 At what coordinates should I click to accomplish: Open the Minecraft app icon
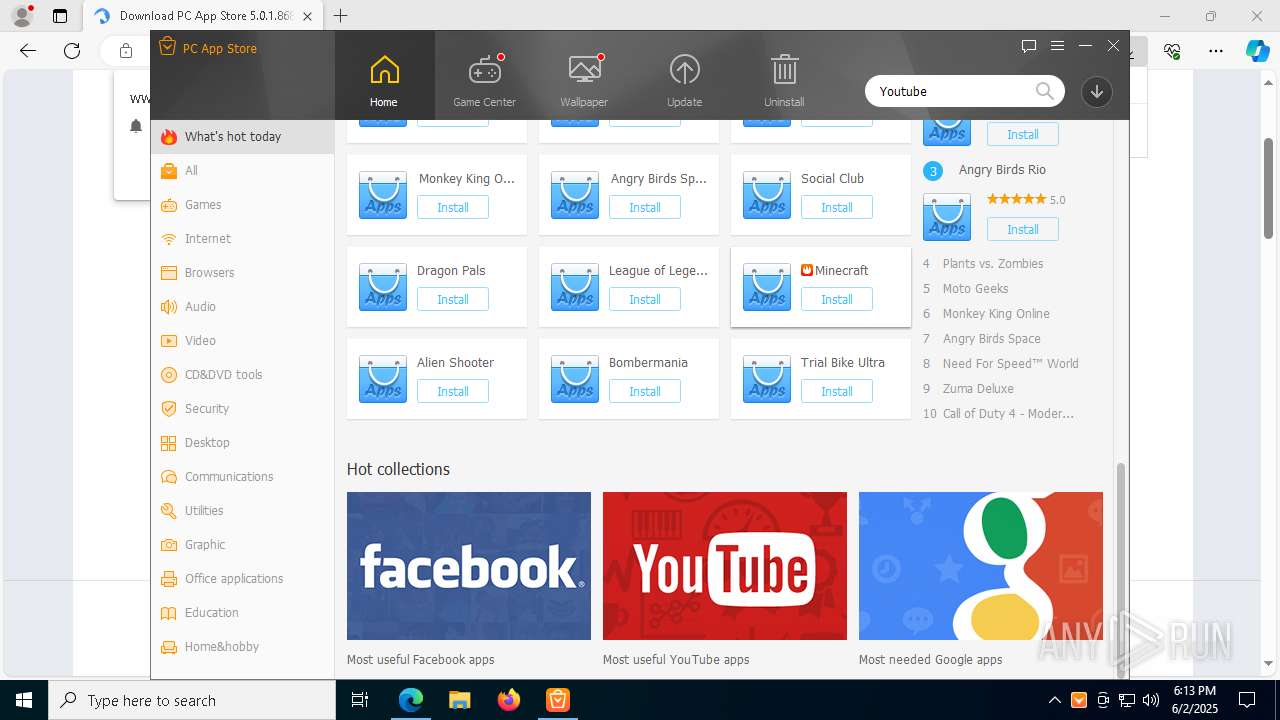tap(767, 287)
